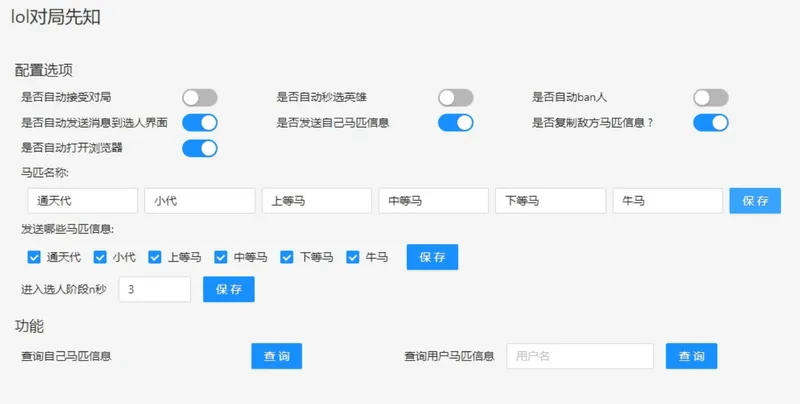Click the 马匹名称: label

(x=45, y=173)
